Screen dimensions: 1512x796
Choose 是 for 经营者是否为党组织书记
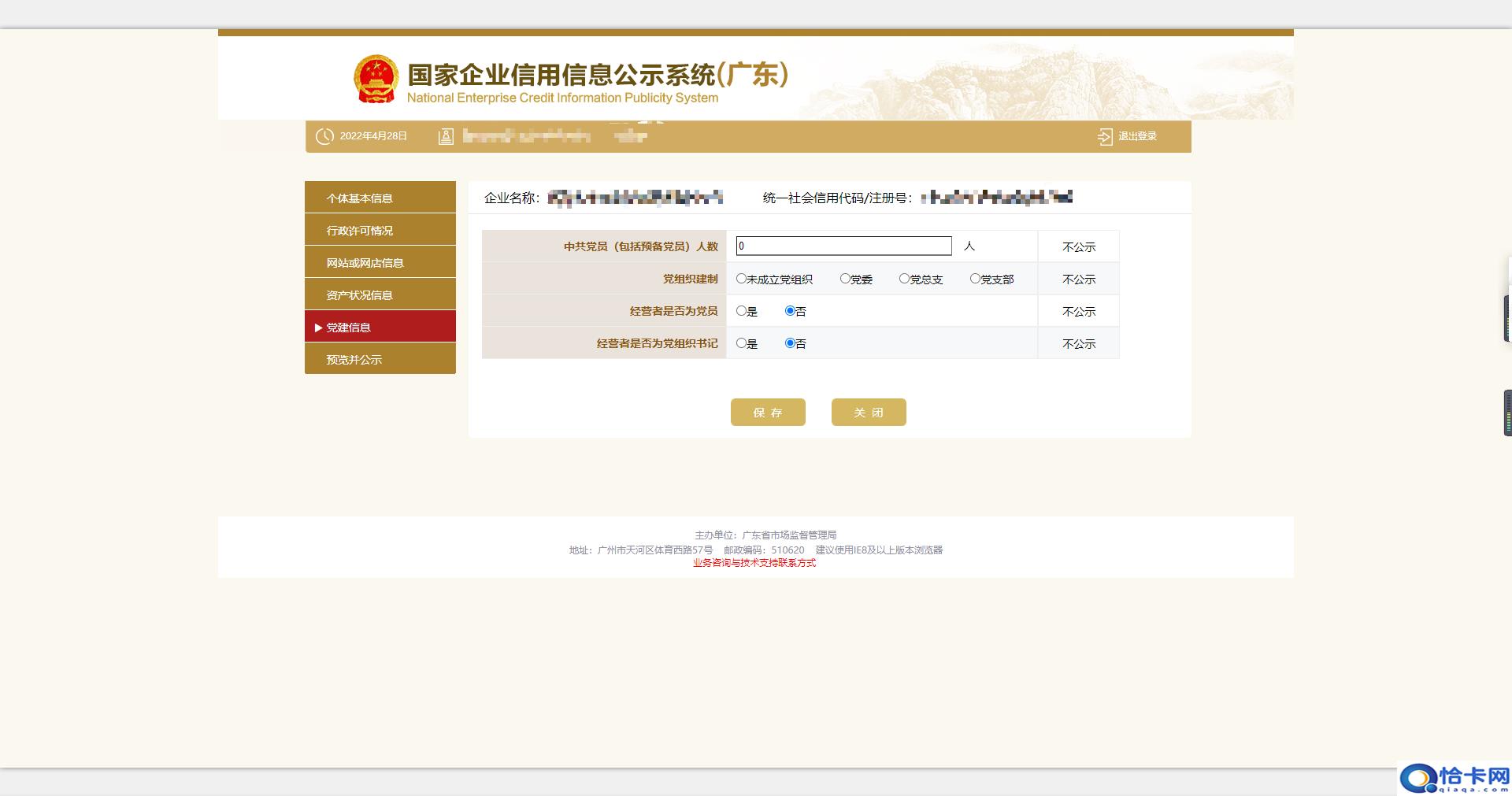[739, 343]
